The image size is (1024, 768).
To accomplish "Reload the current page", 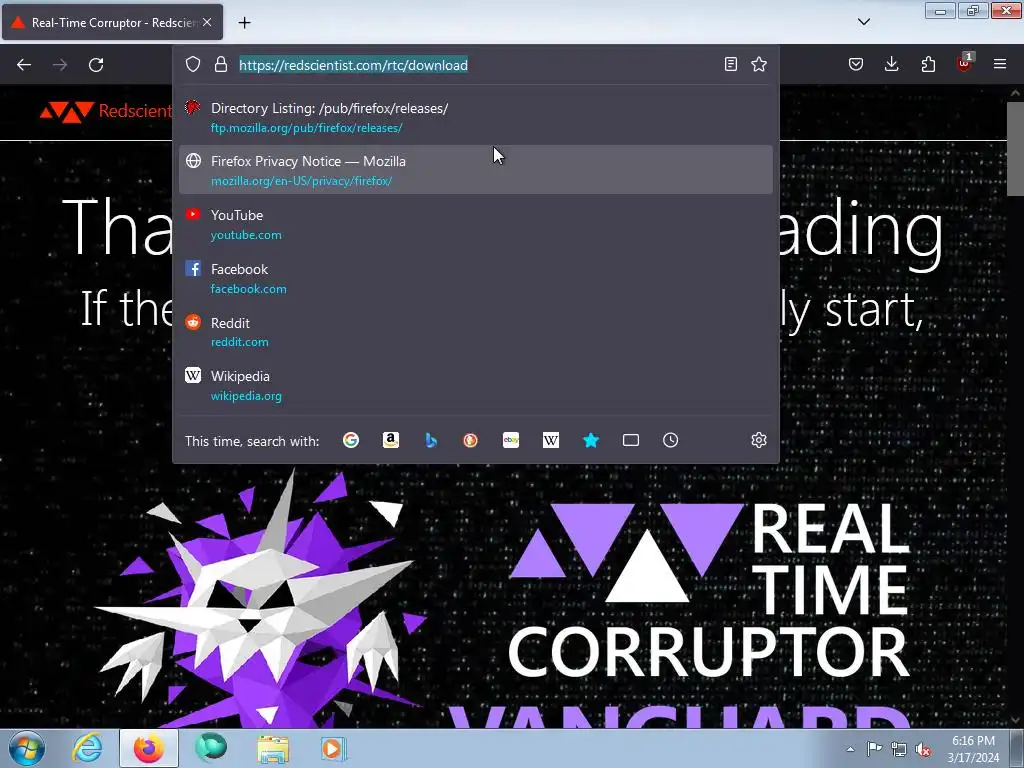I will tap(96, 65).
